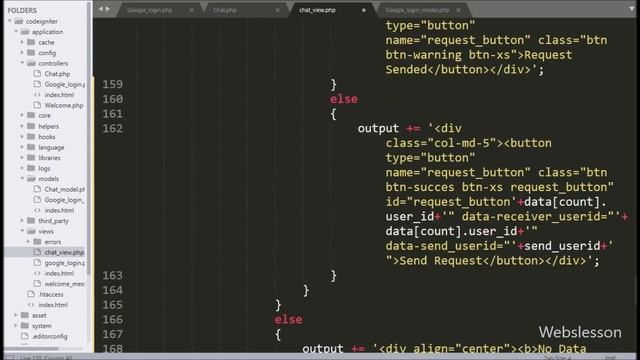
Task: Open Google_login_ file under models
Action: 64,200
